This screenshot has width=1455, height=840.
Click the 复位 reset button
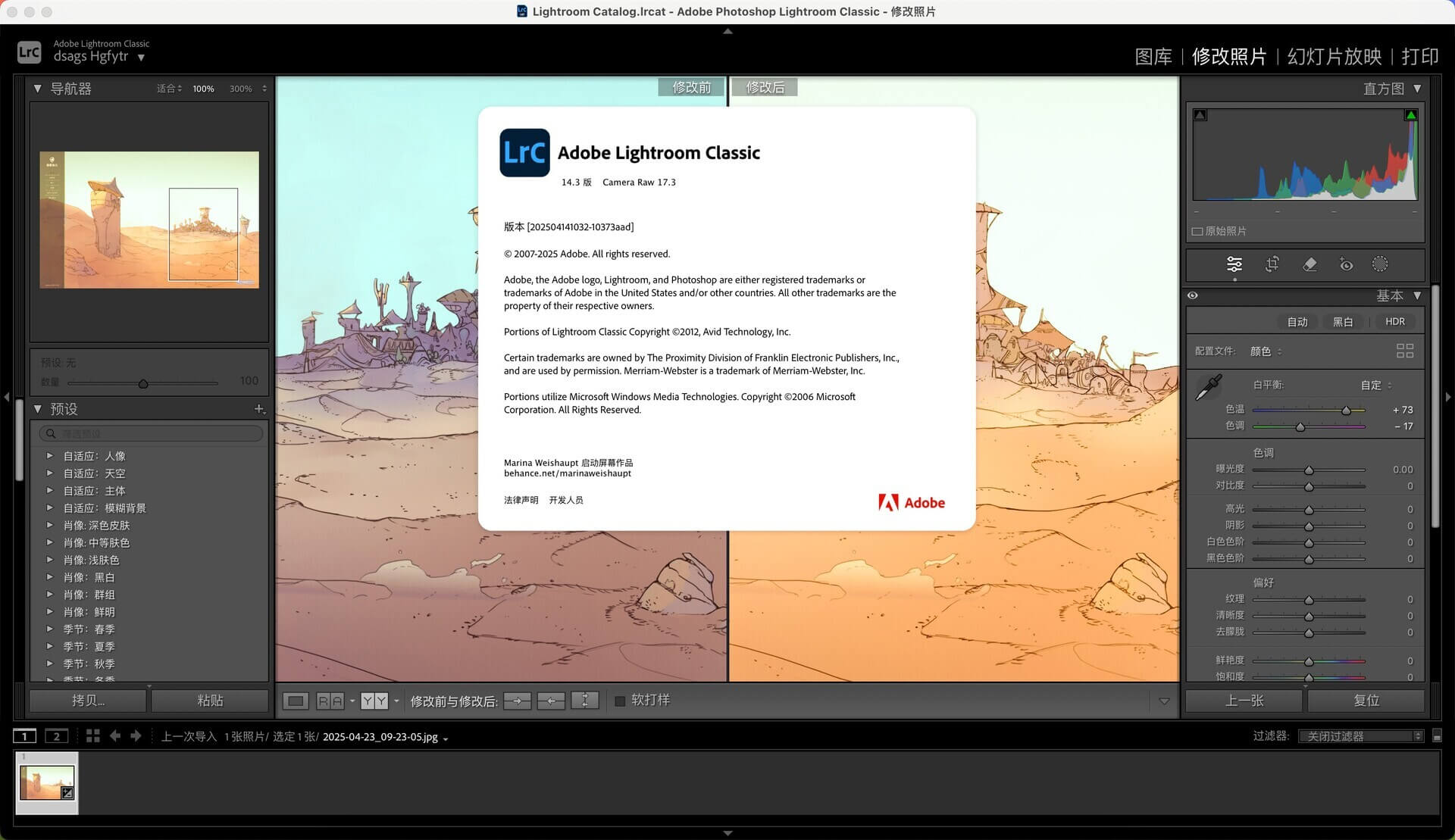click(x=1366, y=701)
